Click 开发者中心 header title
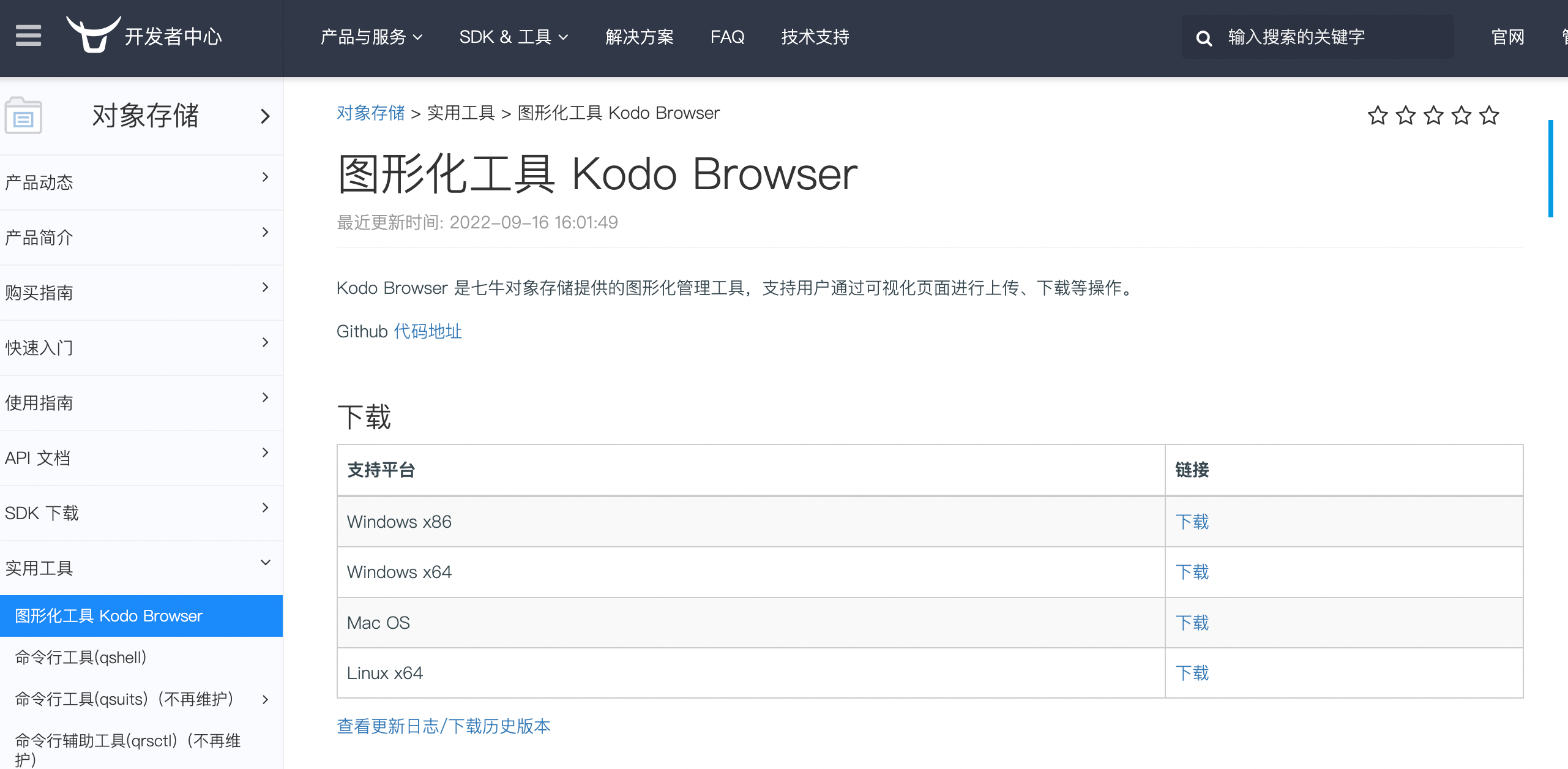This screenshot has width=1568, height=769. (x=173, y=37)
